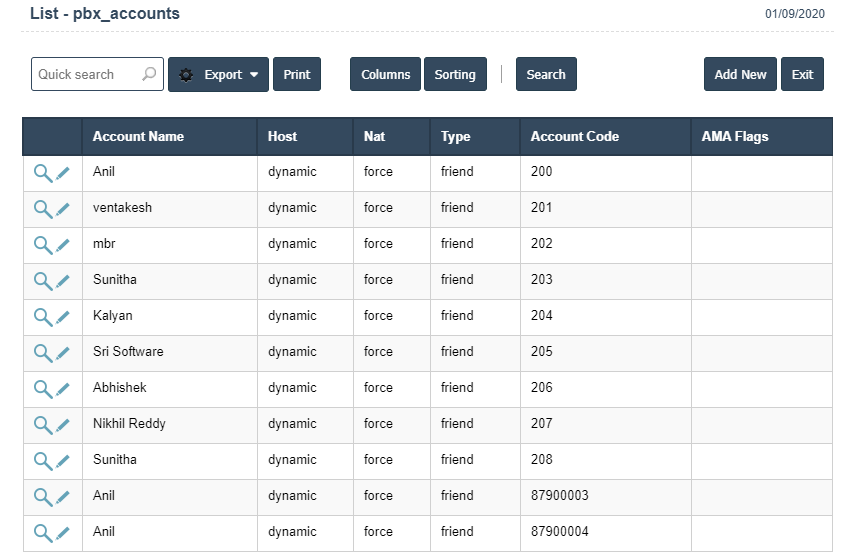View details of mbr account
Screen dimensions: 852x555
(43, 245)
